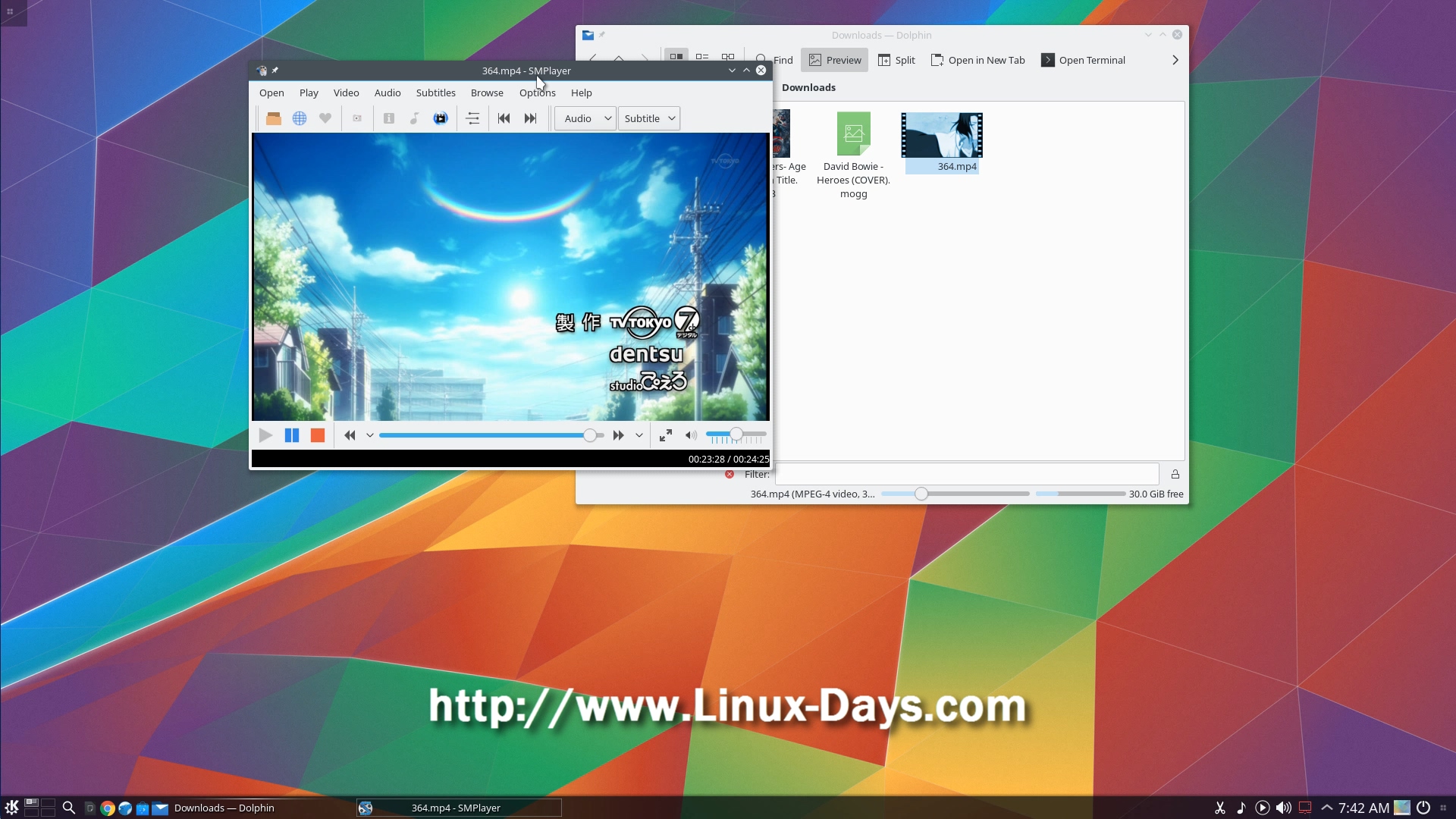Open the Options menu
Viewport: 1456px width, 819px height.
[538, 93]
